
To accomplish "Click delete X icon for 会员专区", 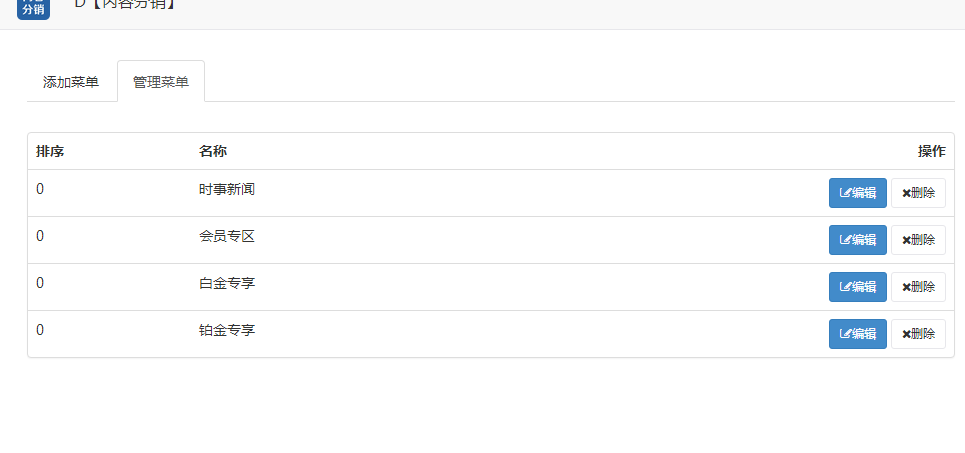I will pos(907,240).
